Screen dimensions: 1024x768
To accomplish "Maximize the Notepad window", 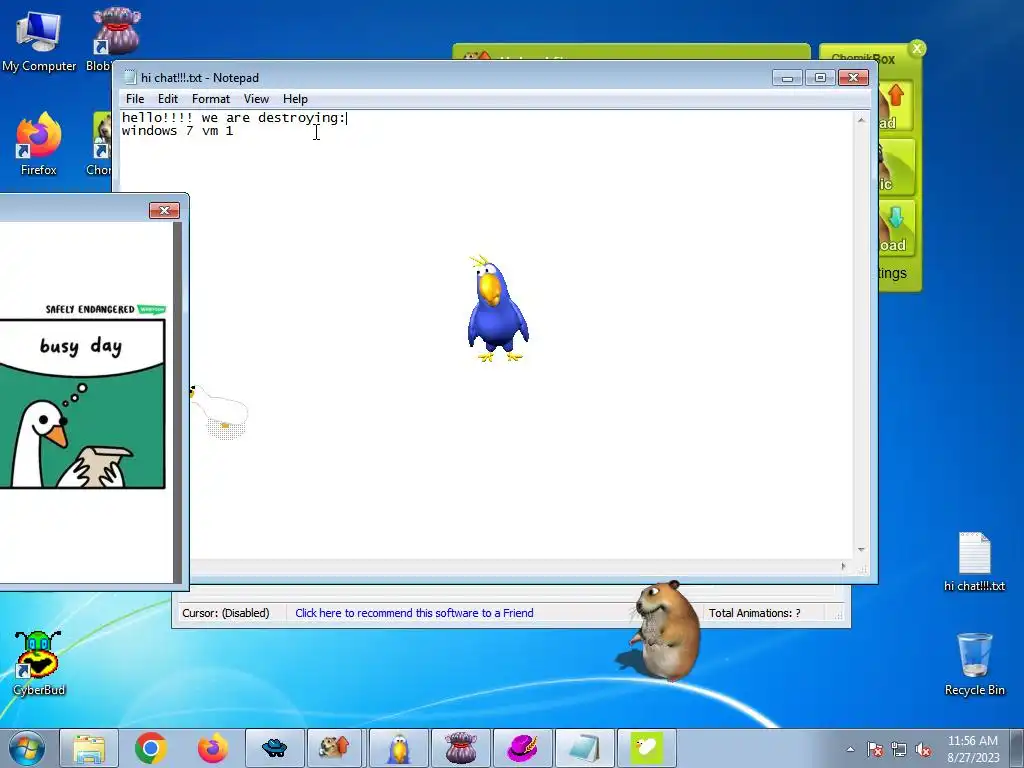I will [x=820, y=78].
